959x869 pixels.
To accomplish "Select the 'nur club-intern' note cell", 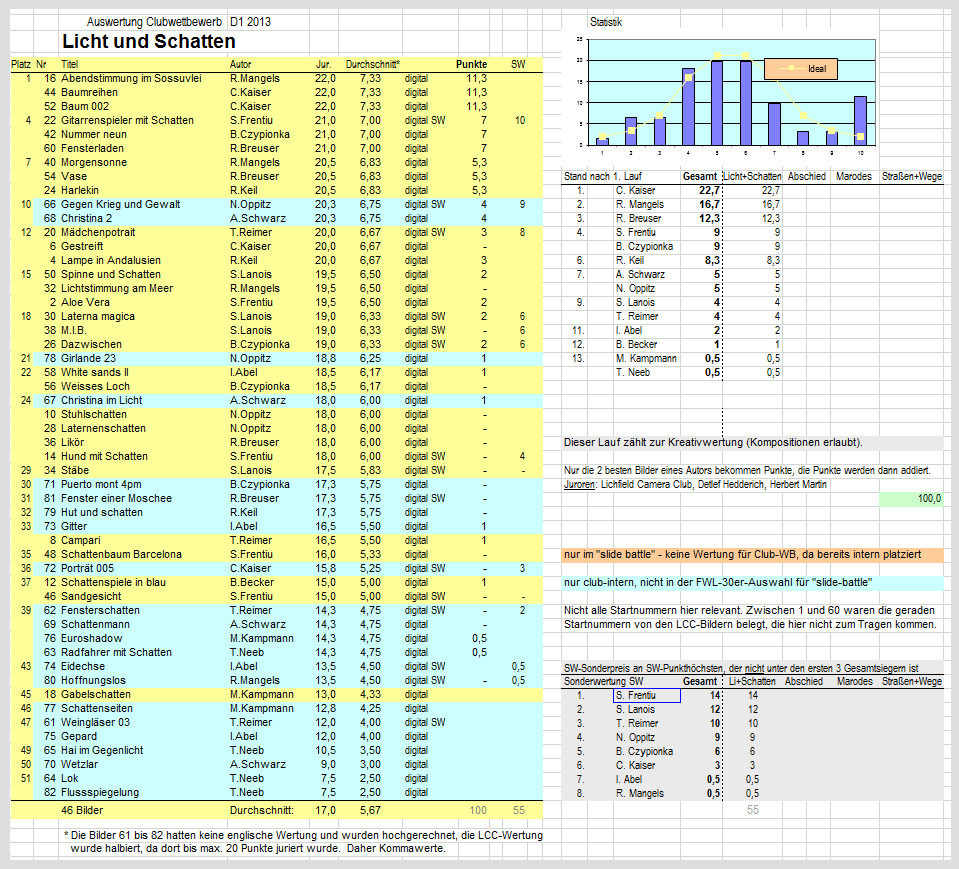I will pos(752,583).
